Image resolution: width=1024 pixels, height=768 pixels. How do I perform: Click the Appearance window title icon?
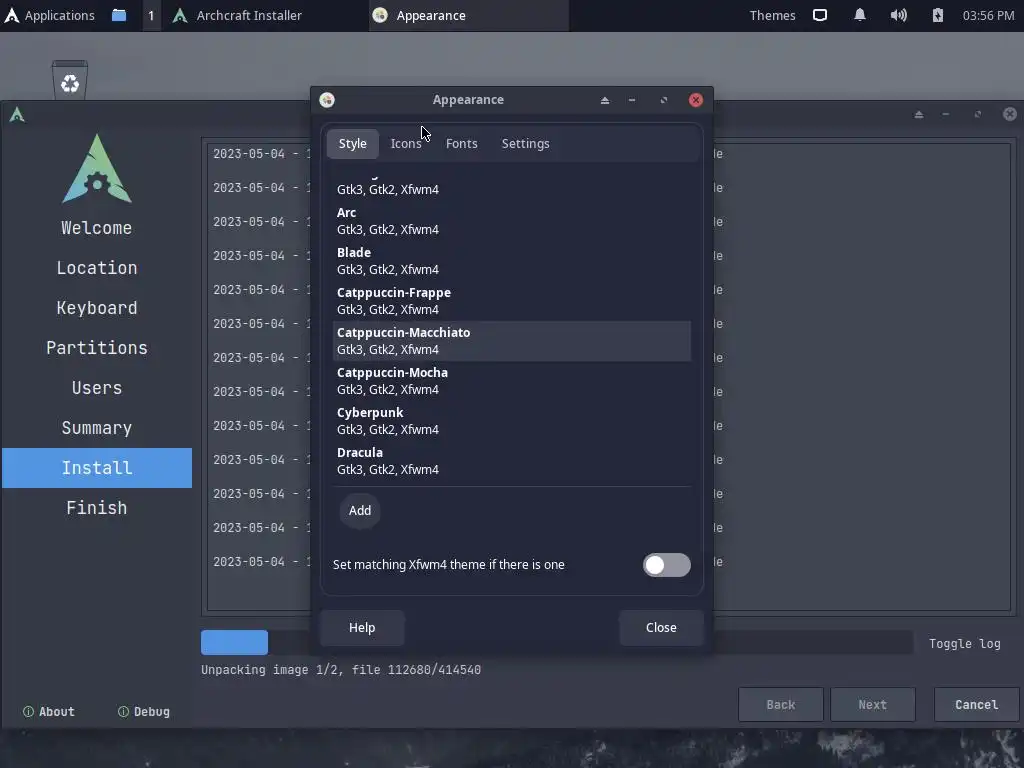pyautogui.click(x=327, y=99)
